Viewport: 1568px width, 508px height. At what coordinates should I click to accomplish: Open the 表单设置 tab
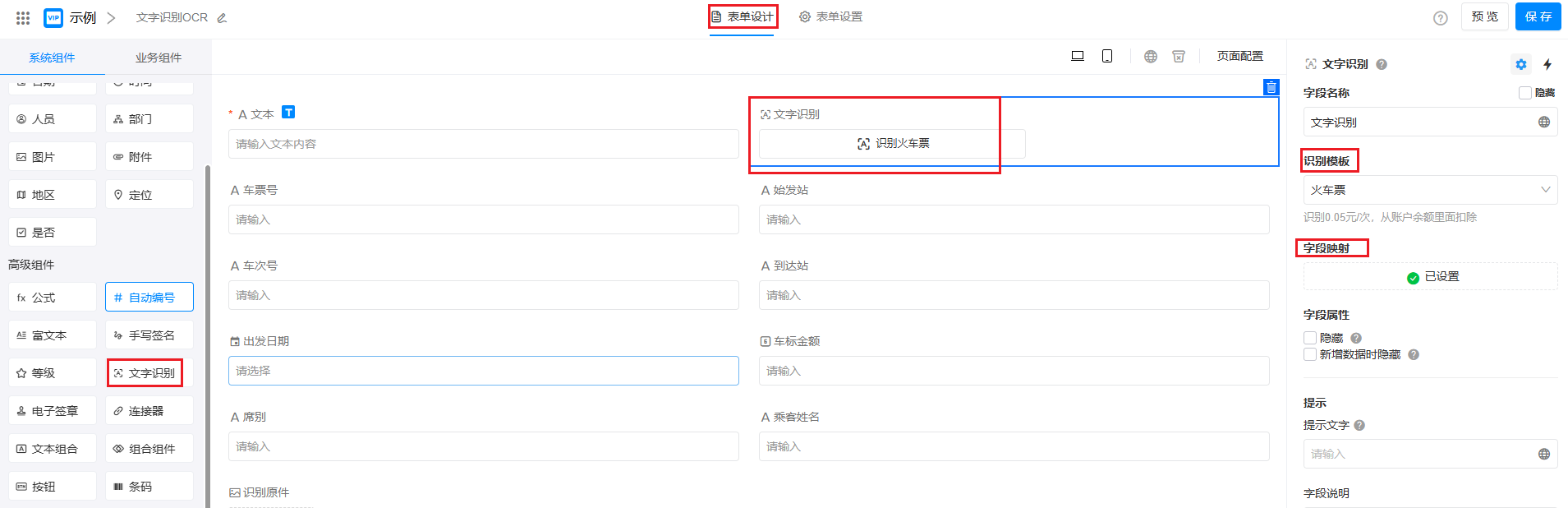(x=830, y=16)
